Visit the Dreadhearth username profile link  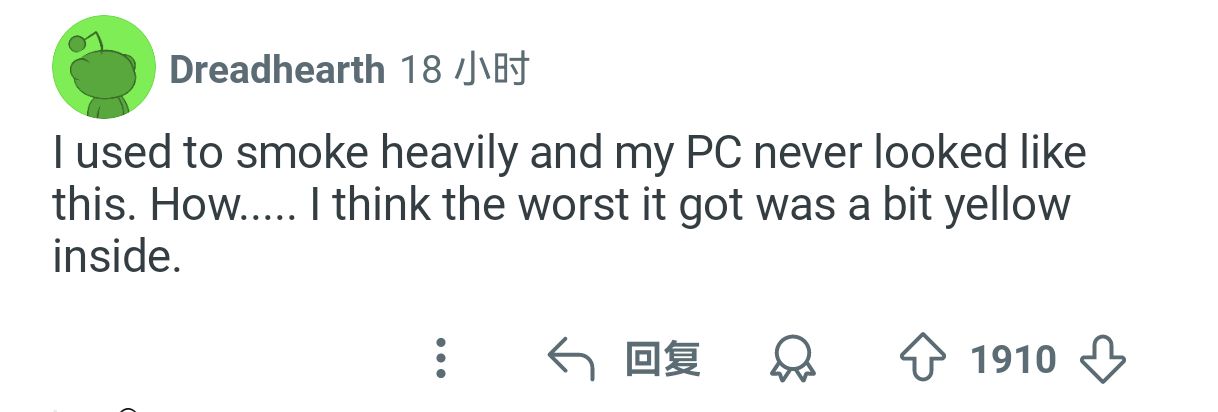point(277,70)
